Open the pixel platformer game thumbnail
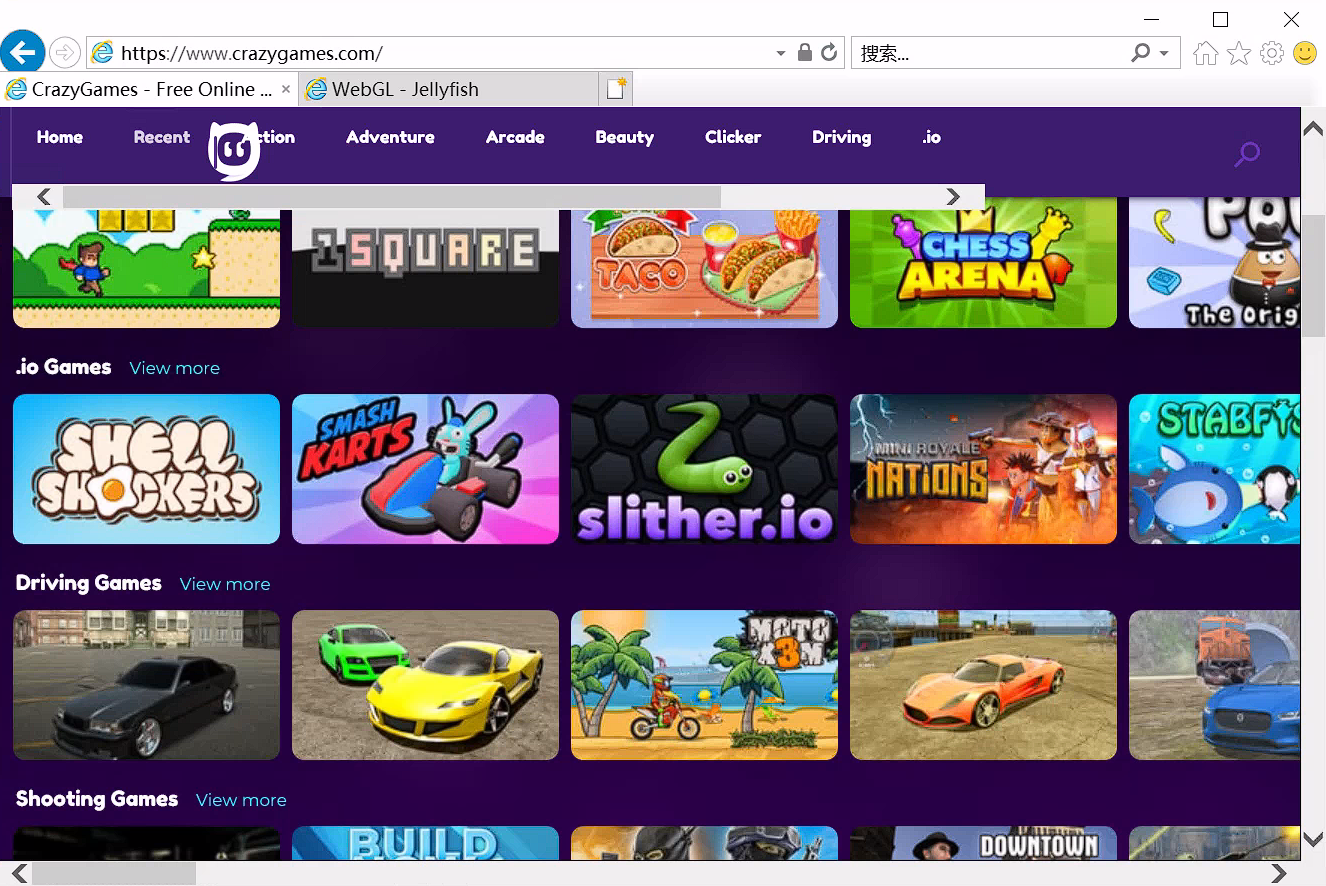The image size is (1326, 886). 146,268
